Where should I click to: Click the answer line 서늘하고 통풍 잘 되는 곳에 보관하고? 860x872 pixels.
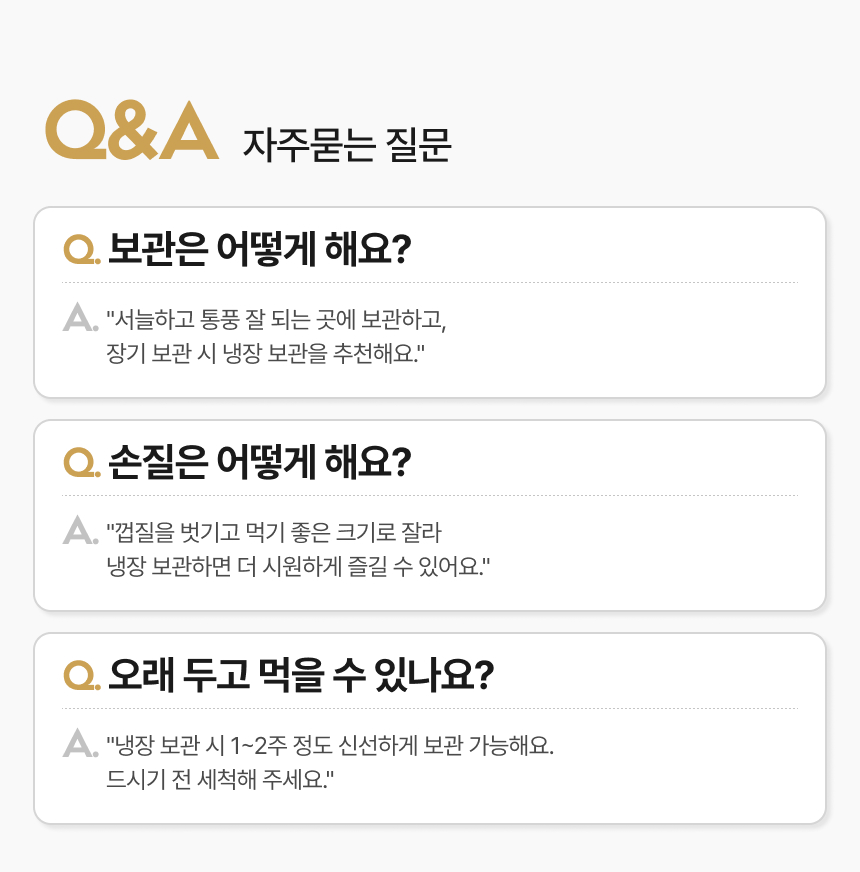tap(276, 321)
